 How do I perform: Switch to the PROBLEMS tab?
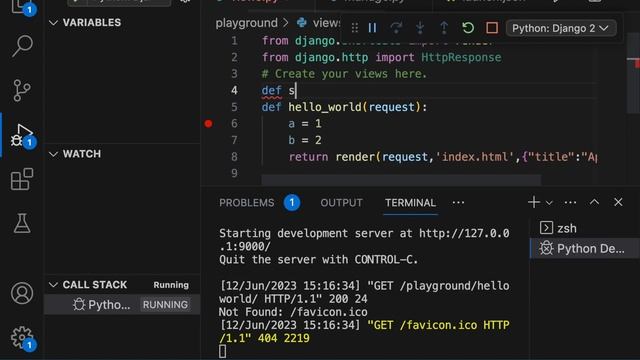pos(247,203)
